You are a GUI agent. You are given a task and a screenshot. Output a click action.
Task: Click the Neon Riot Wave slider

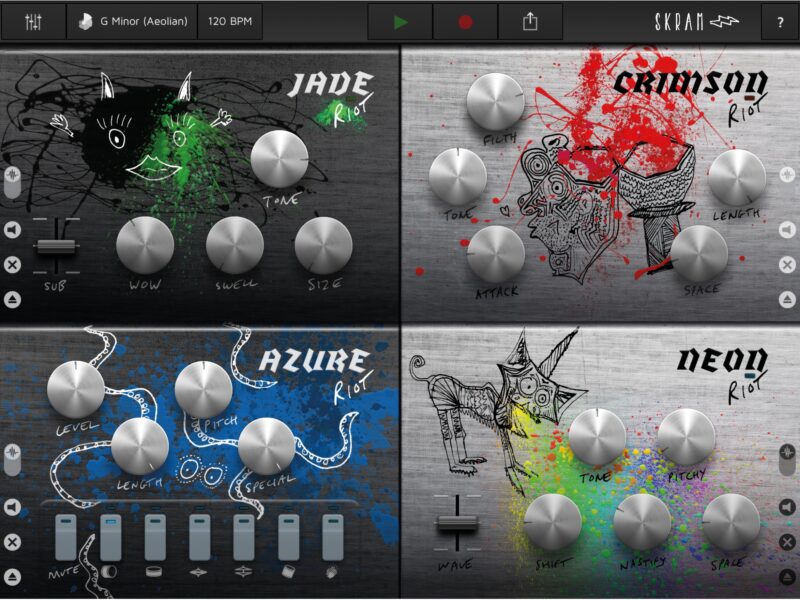click(456, 523)
